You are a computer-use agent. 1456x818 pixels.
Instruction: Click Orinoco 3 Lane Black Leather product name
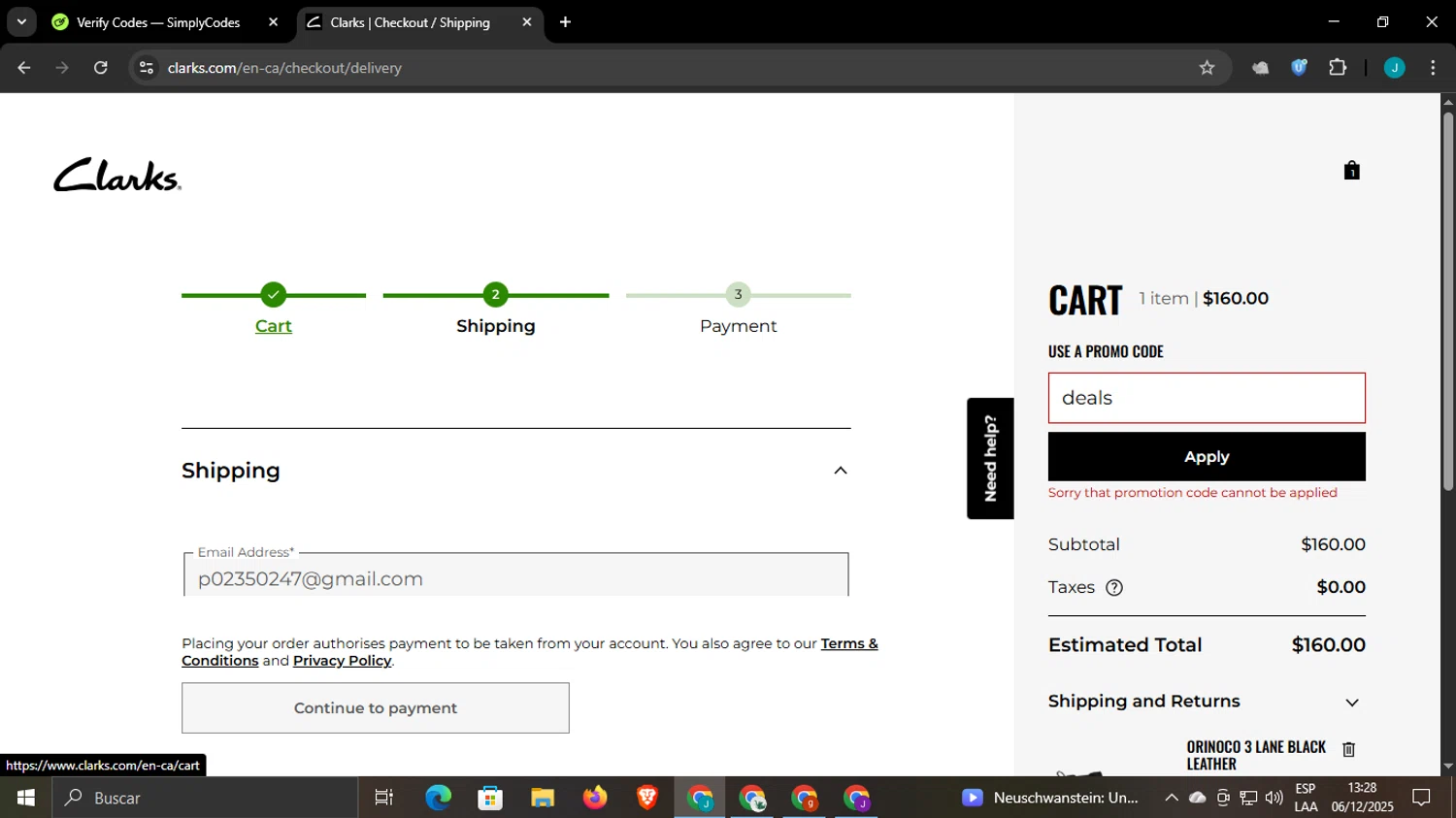click(1256, 755)
